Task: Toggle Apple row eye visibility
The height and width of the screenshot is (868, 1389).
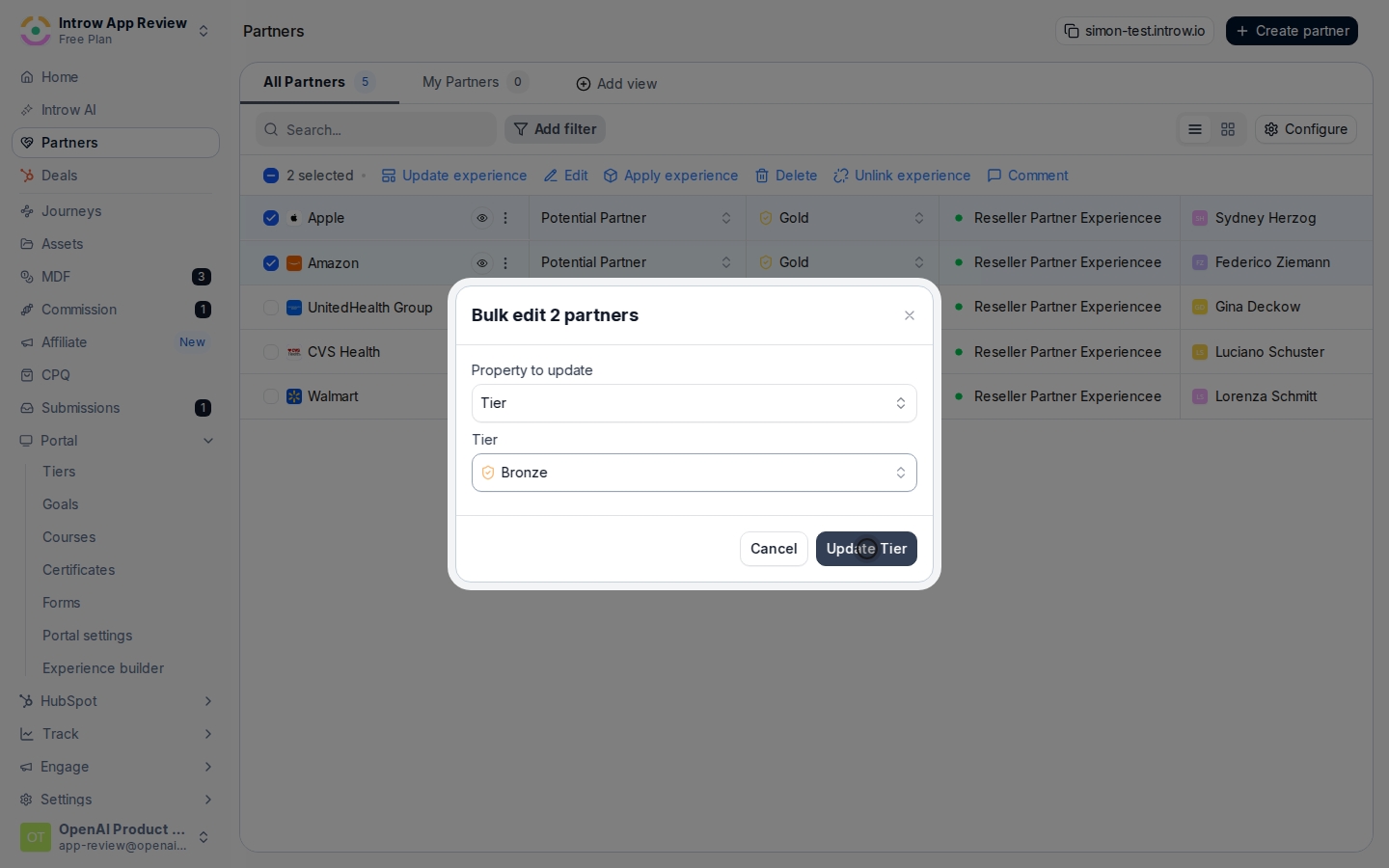Action: pos(482,218)
